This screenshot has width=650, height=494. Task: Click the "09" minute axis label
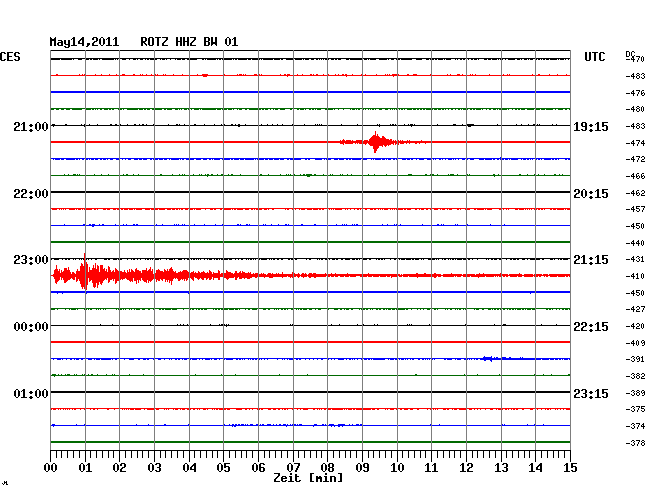point(362,468)
